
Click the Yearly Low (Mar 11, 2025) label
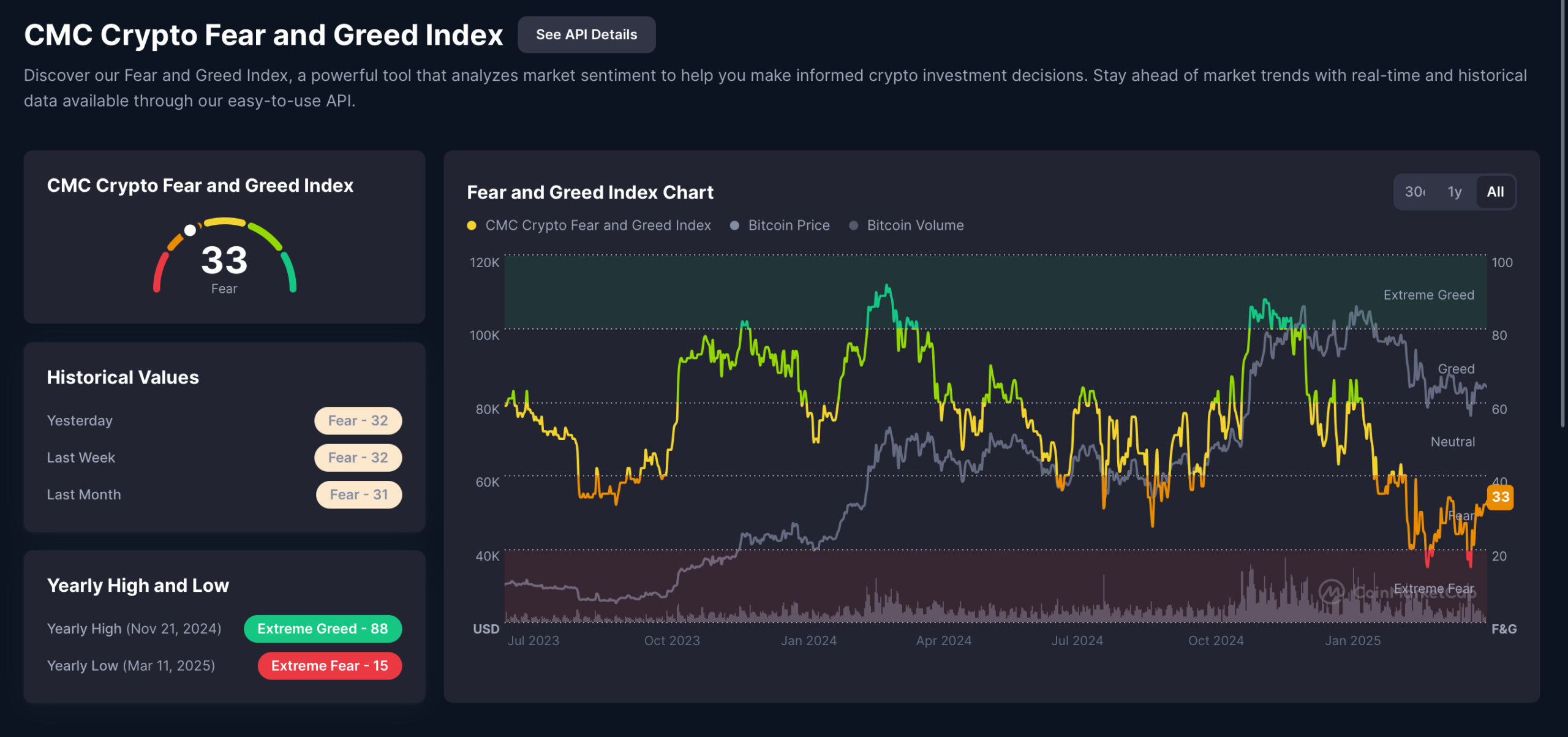tap(131, 666)
